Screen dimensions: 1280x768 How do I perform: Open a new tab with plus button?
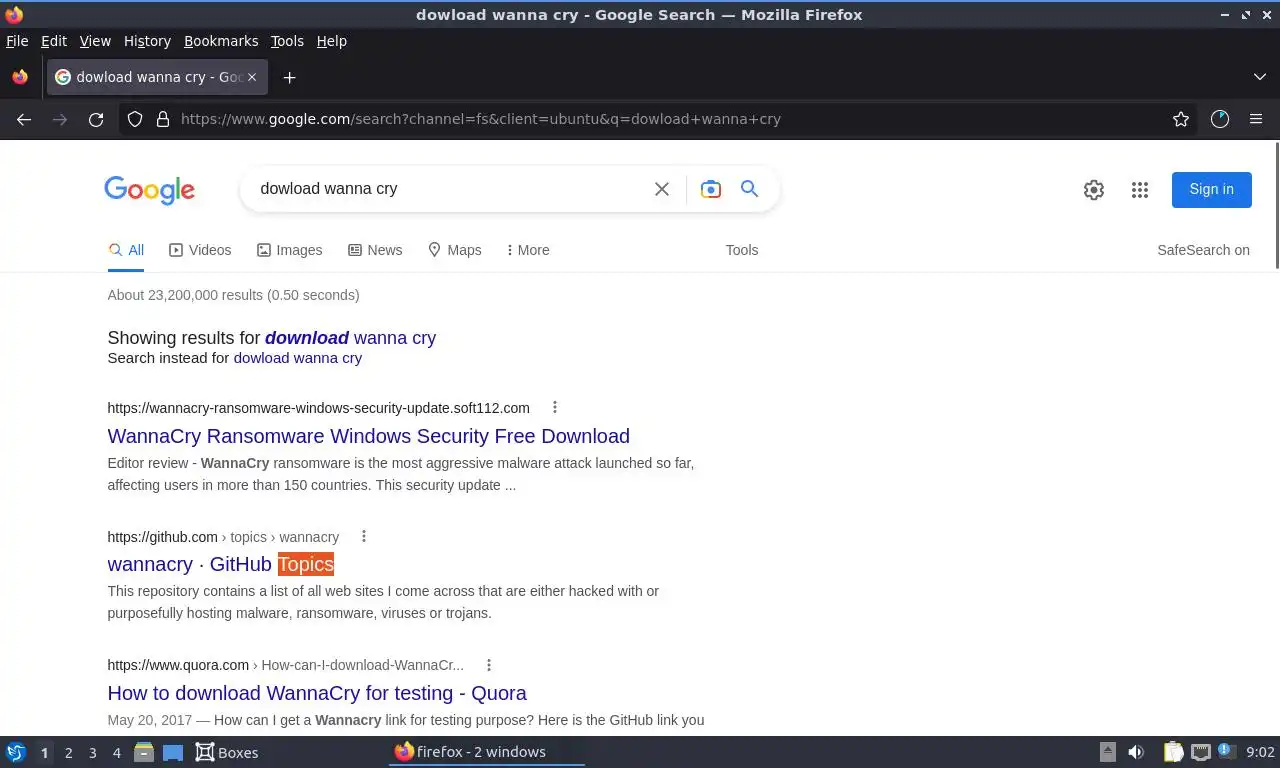coord(289,77)
